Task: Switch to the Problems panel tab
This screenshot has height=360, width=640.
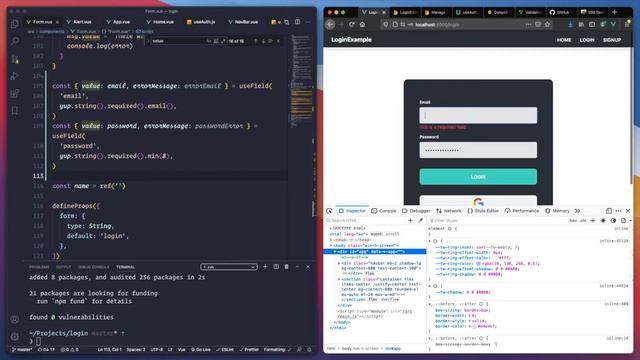Action: [39, 267]
